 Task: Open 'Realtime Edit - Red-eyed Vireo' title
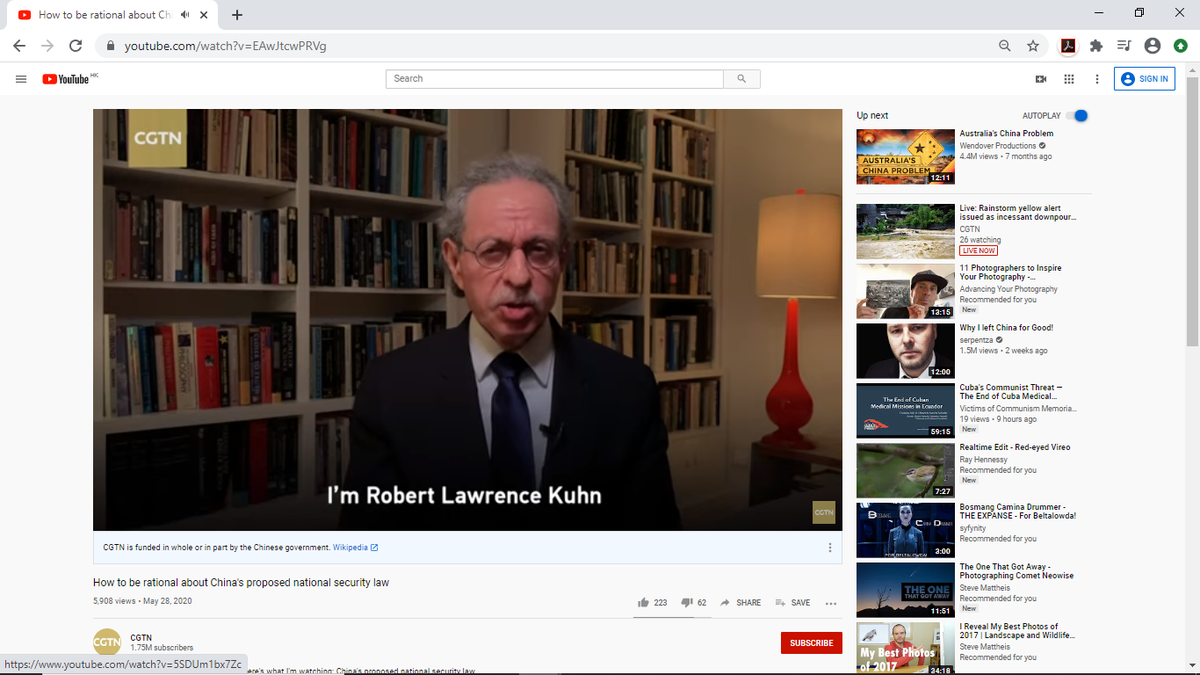coord(1015,447)
